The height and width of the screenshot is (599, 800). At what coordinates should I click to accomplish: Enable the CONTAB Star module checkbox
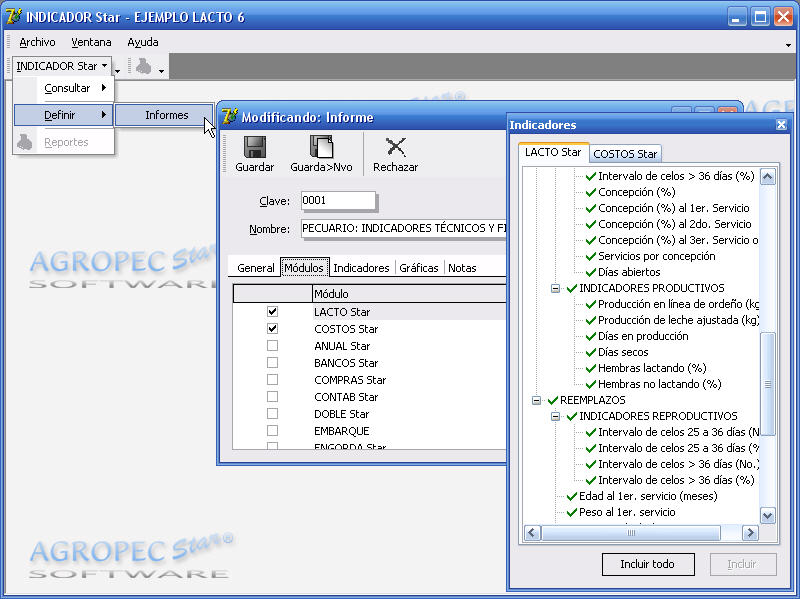272,396
